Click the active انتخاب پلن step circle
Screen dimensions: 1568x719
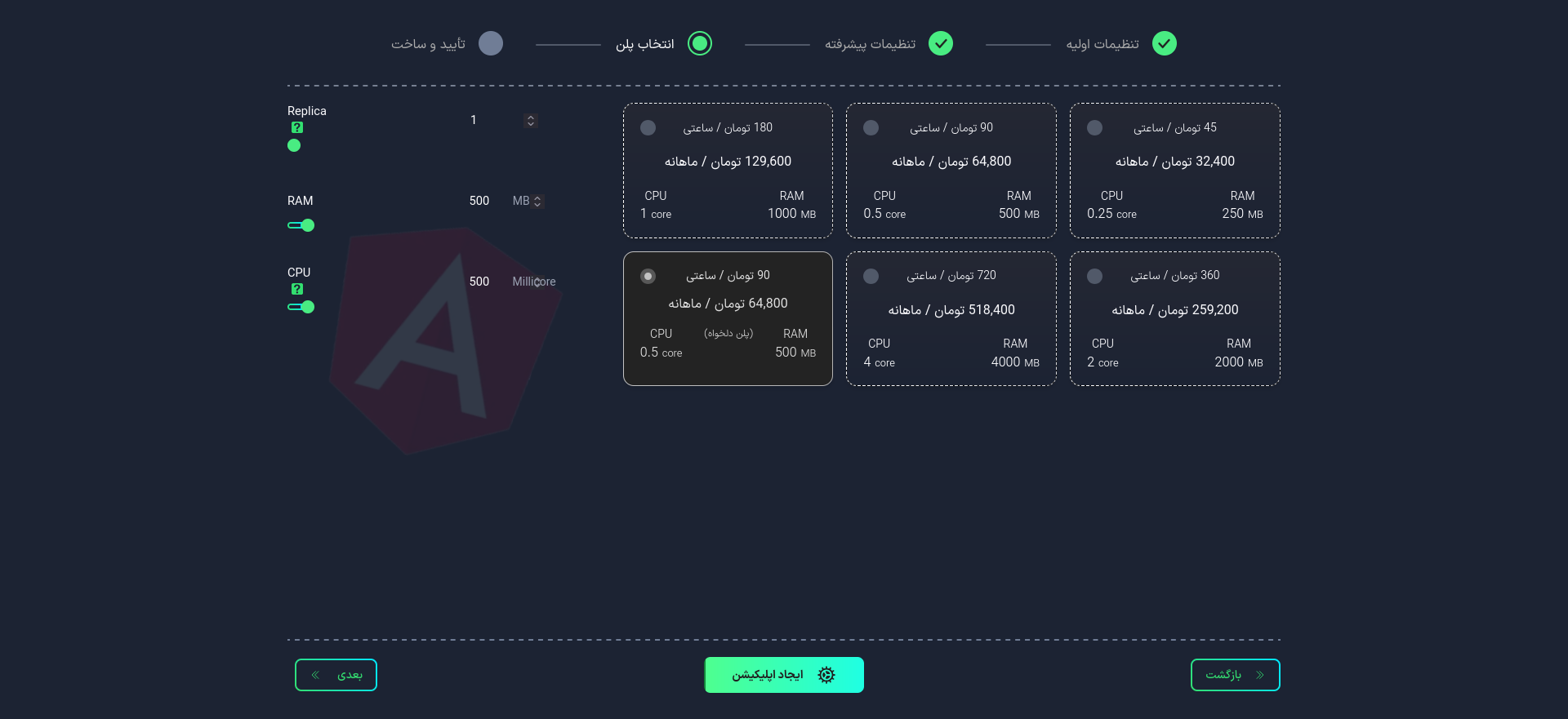tap(700, 43)
